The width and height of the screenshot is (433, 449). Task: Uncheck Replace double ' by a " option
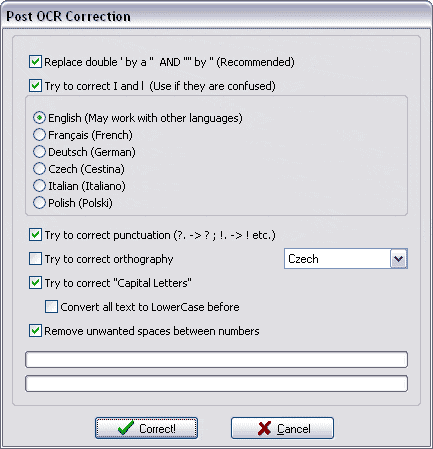tap(35, 62)
